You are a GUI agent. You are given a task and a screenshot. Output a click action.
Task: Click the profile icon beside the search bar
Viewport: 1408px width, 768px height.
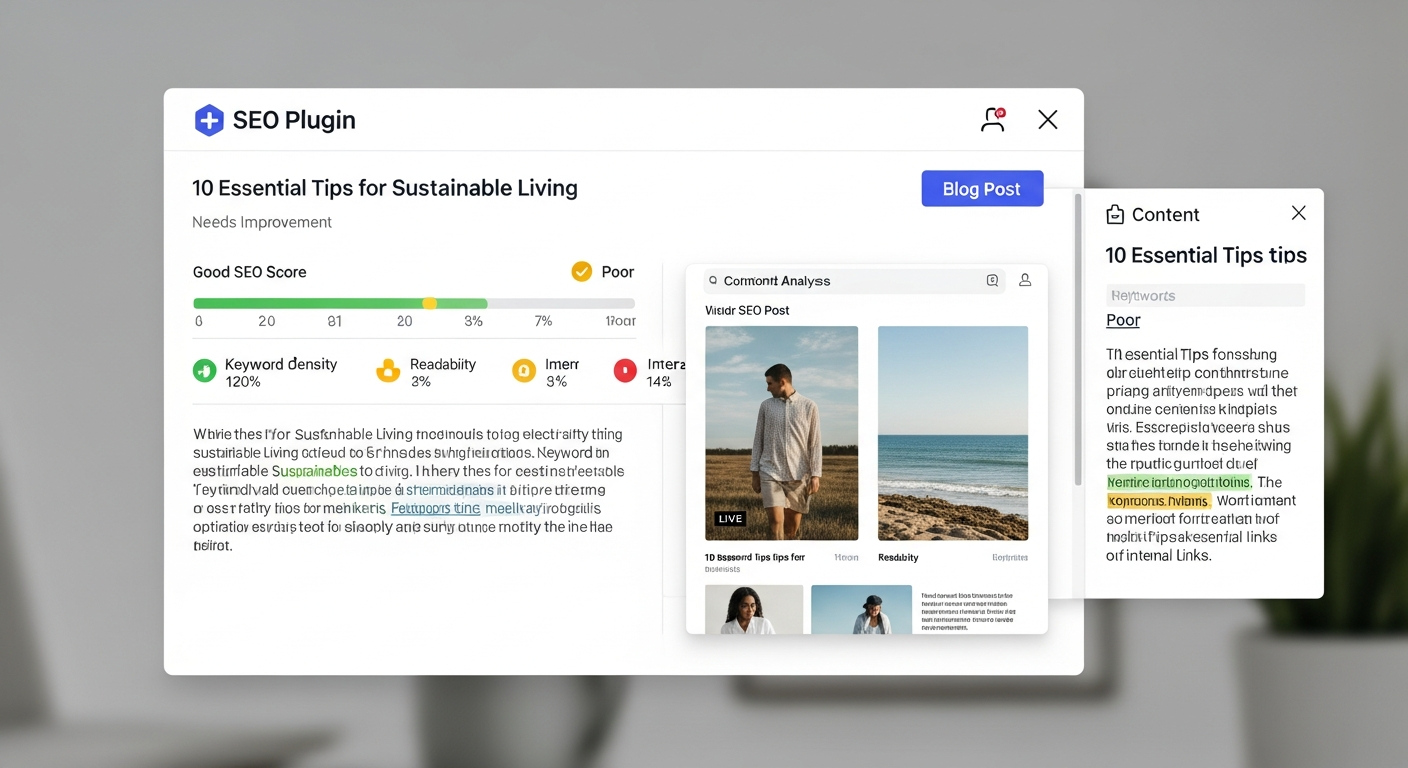pyautogui.click(x=1024, y=281)
